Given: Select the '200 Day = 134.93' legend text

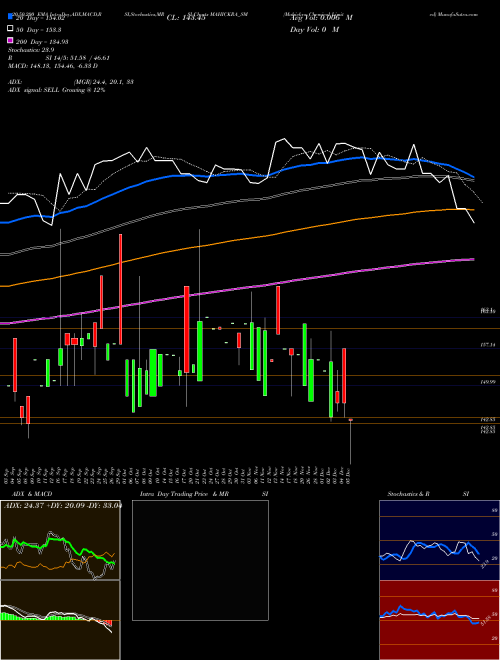Looking at the screenshot, I should click(41, 42).
